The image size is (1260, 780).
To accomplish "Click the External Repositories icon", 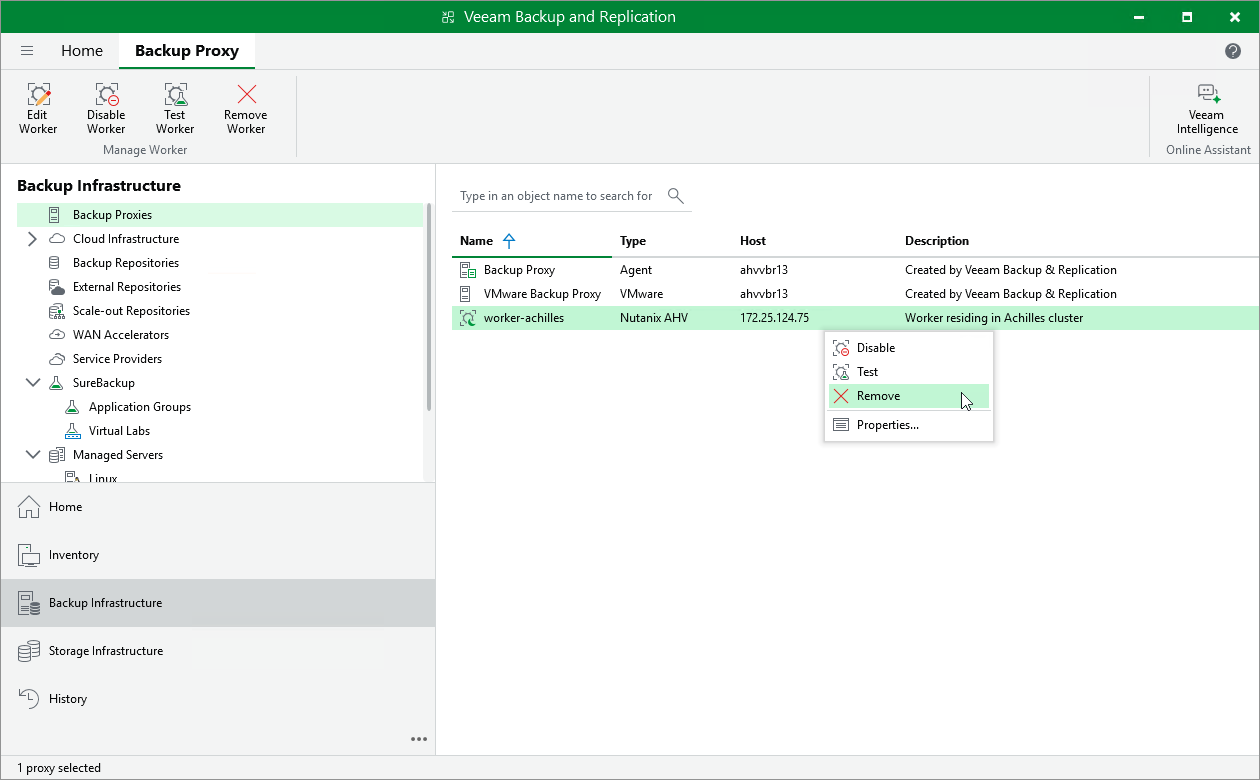I will (57, 287).
